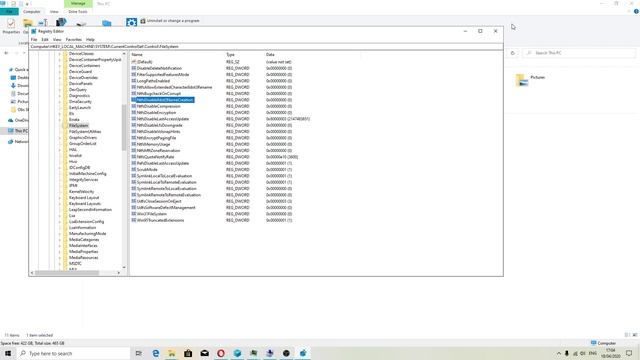
Task: Open the Registry Editor File menu
Action: (34, 40)
